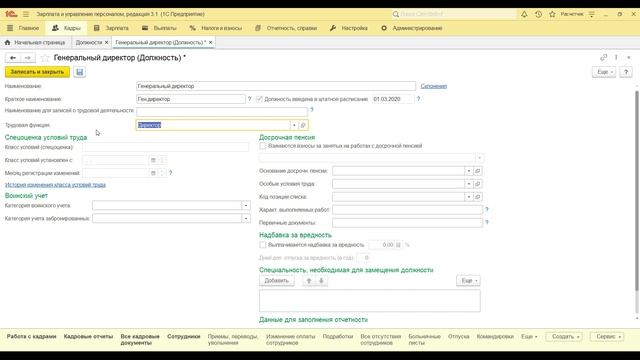Open Кадровые отчеты in bottom bar
640x360 pixels.
pos(88,336)
